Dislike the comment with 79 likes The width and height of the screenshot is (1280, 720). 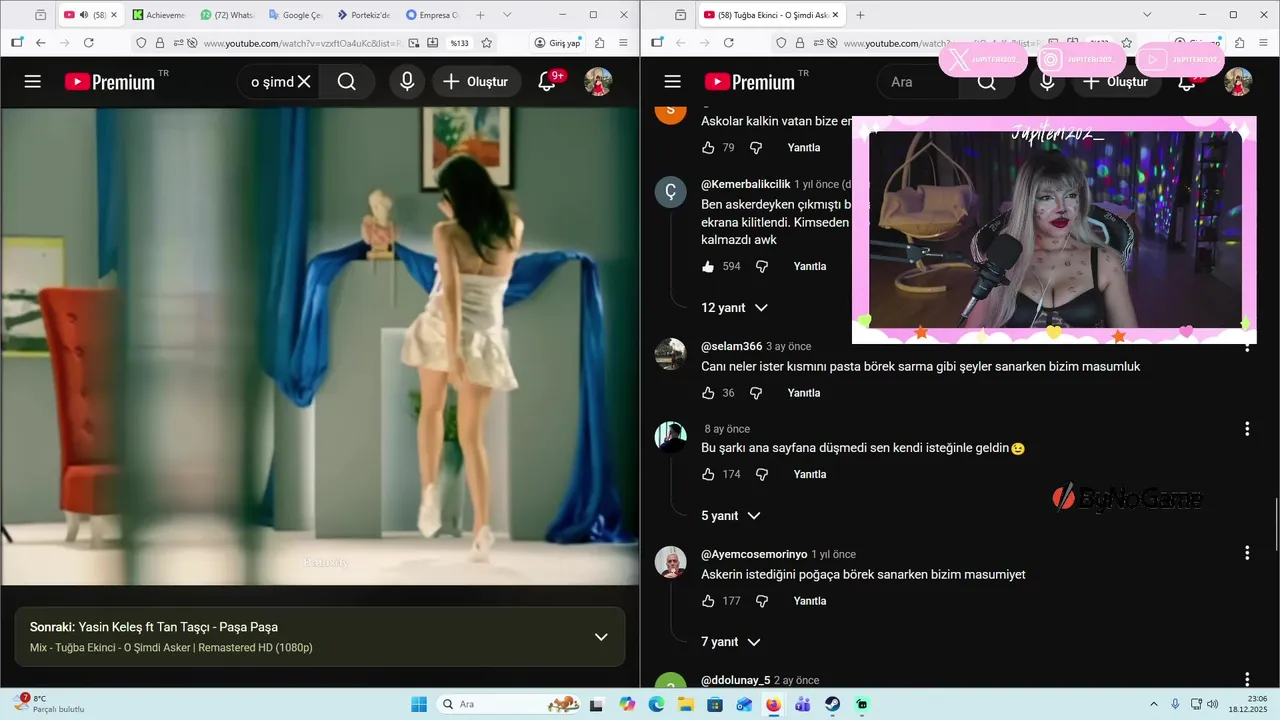click(x=756, y=147)
